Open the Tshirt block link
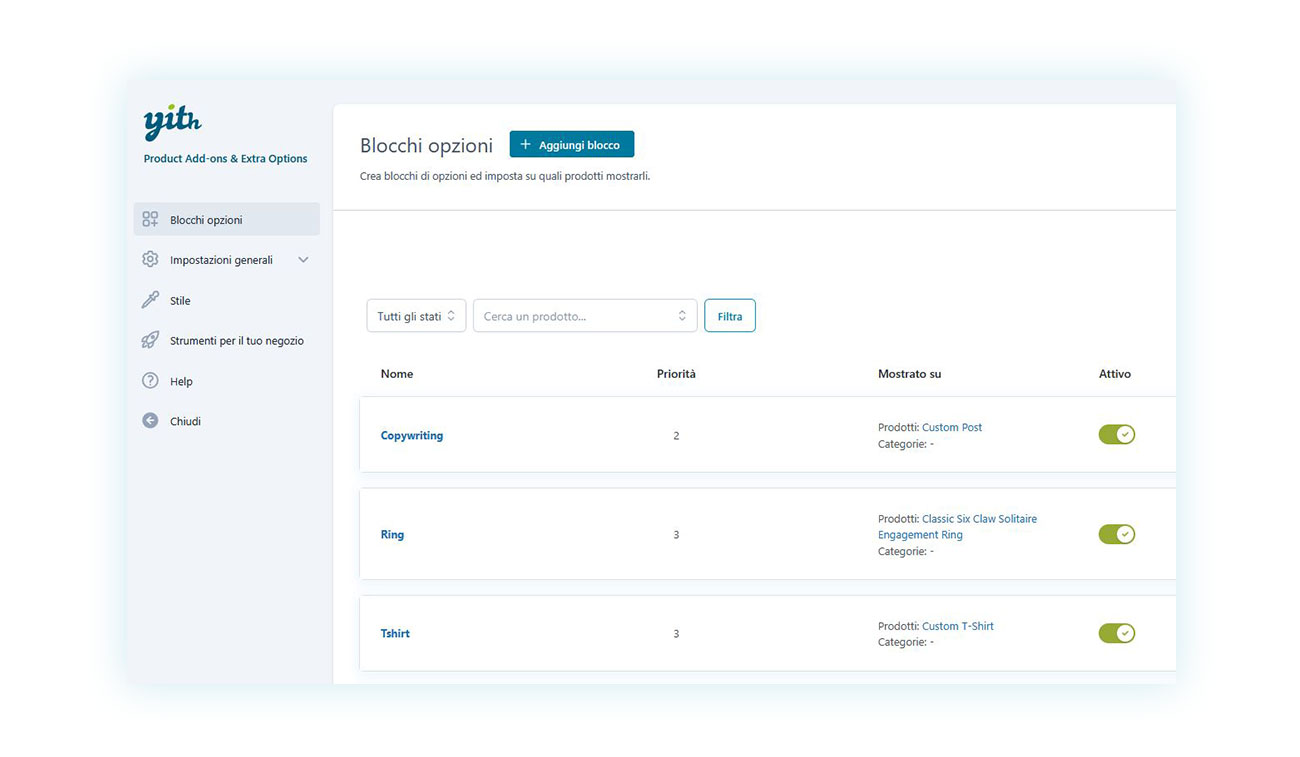 tap(395, 634)
